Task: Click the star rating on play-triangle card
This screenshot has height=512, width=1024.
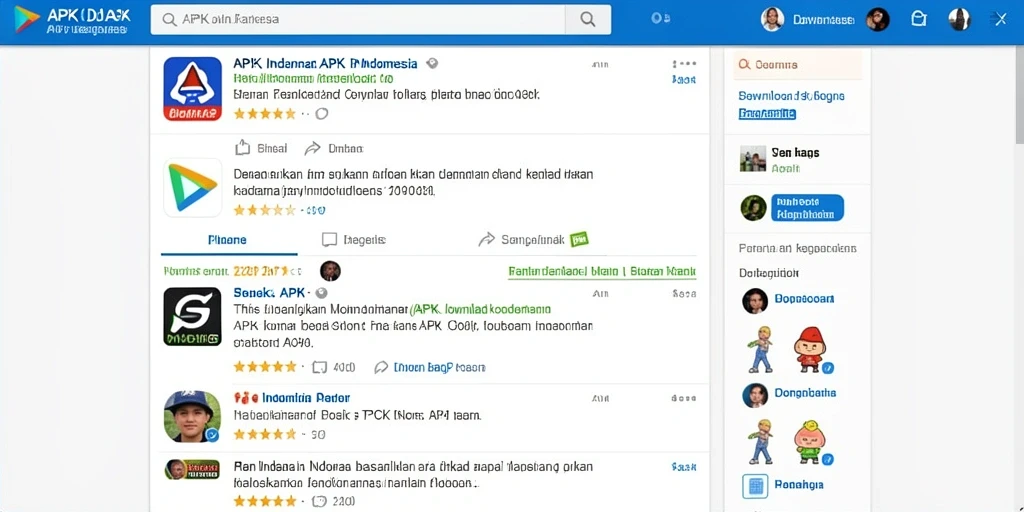Action: pos(264,210)
